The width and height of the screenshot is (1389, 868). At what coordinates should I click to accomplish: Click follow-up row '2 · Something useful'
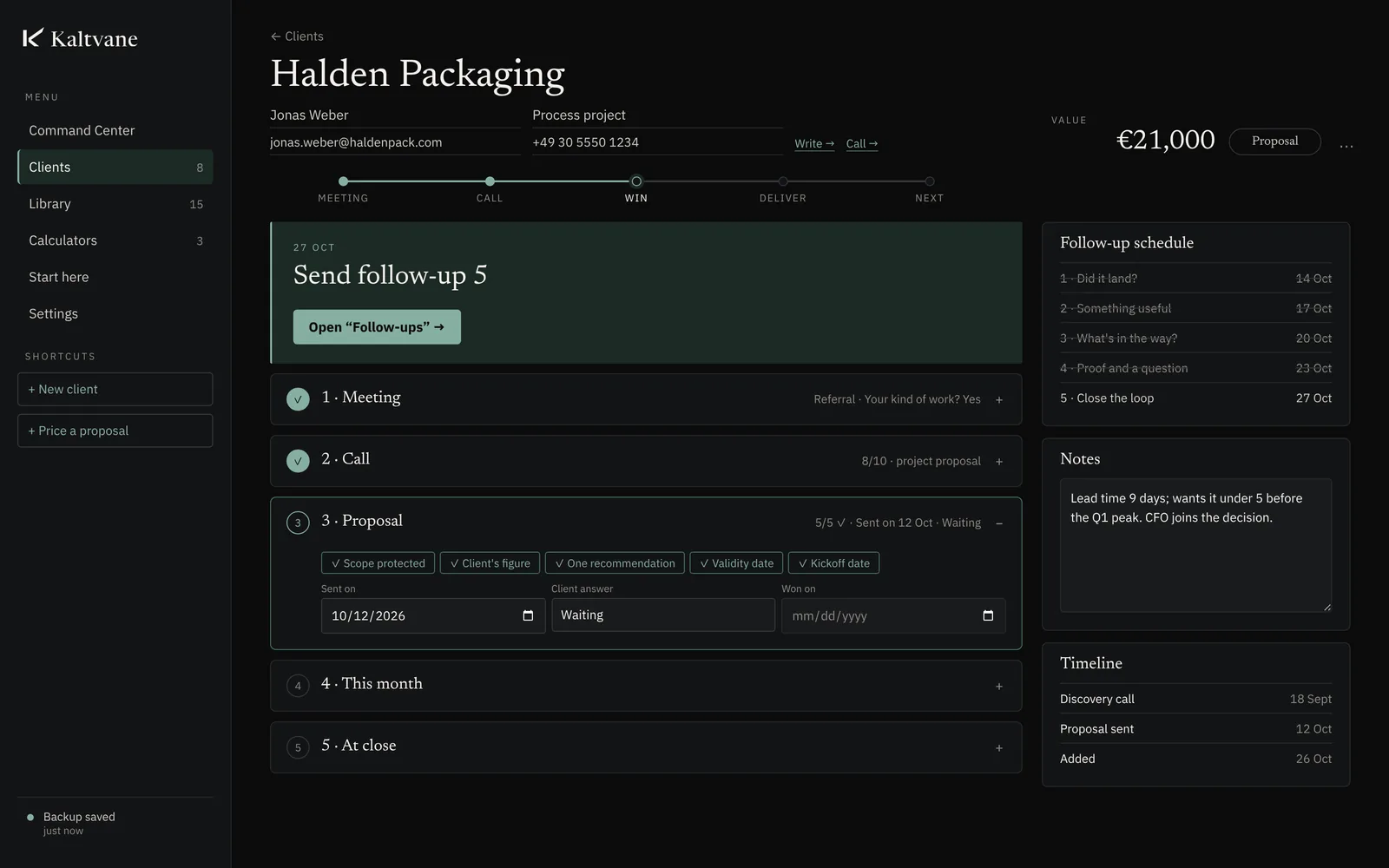click(1195, 308)
